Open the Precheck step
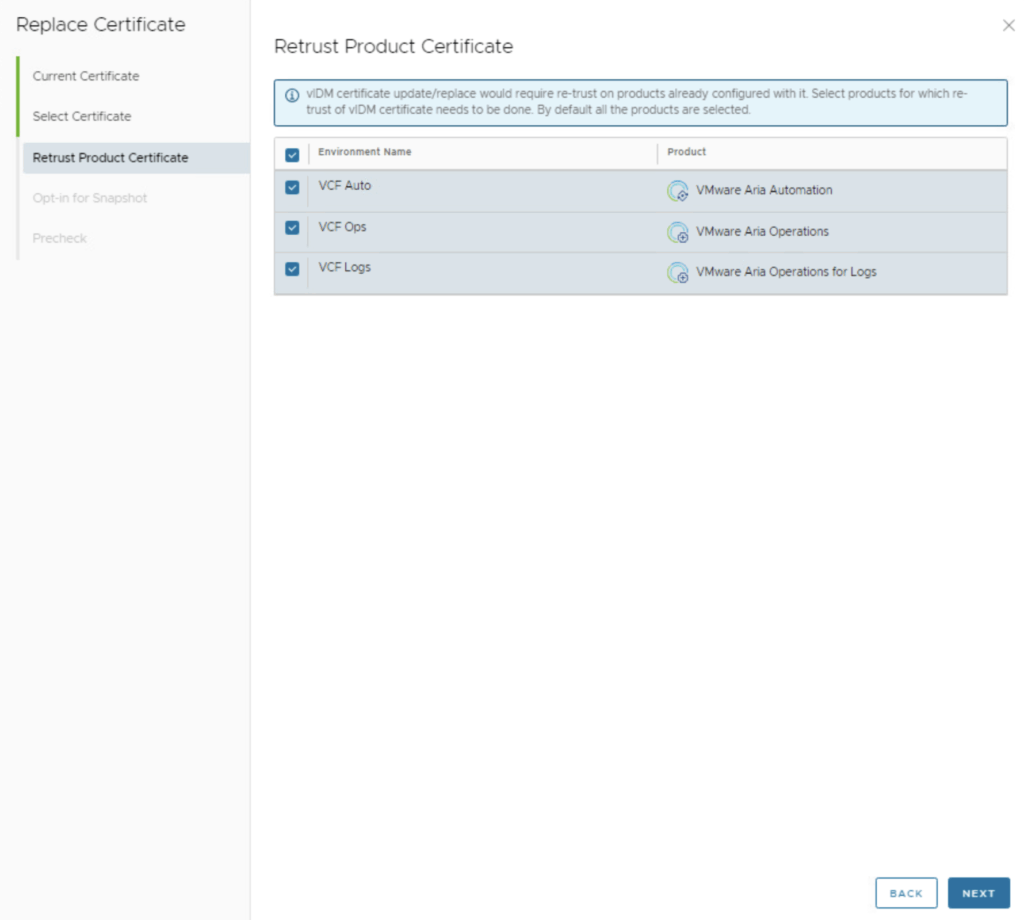The width and height of the screenshot is (1024, 920). pyautogui.click(x=60, y=239)
